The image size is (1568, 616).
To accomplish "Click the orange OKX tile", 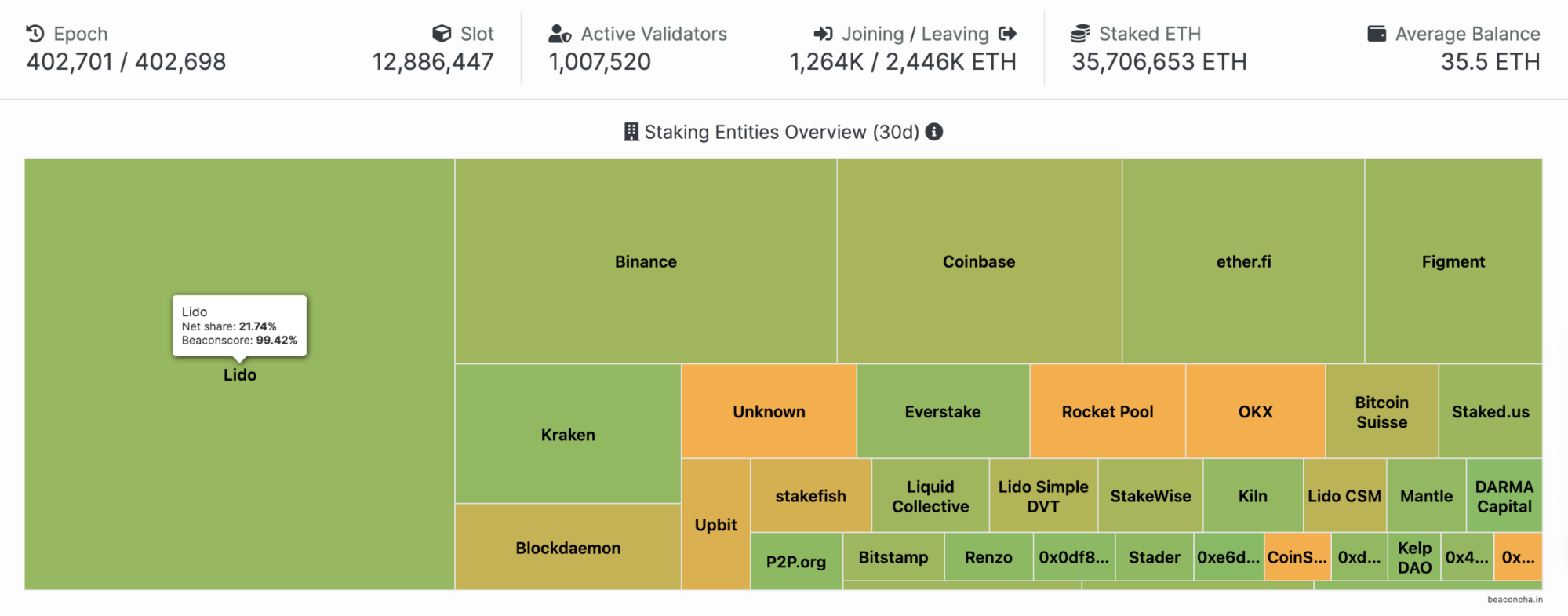I will (1255, 412).
